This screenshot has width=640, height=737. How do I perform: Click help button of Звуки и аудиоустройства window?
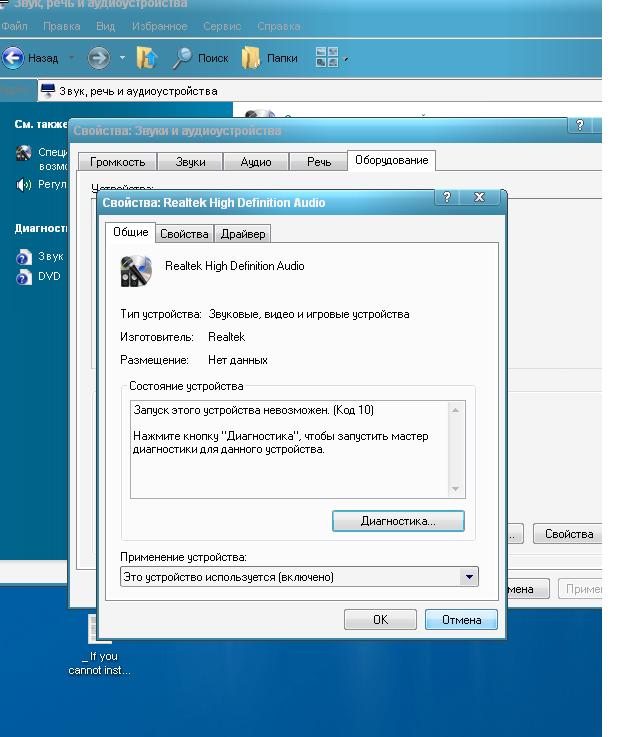click(580, 125)
